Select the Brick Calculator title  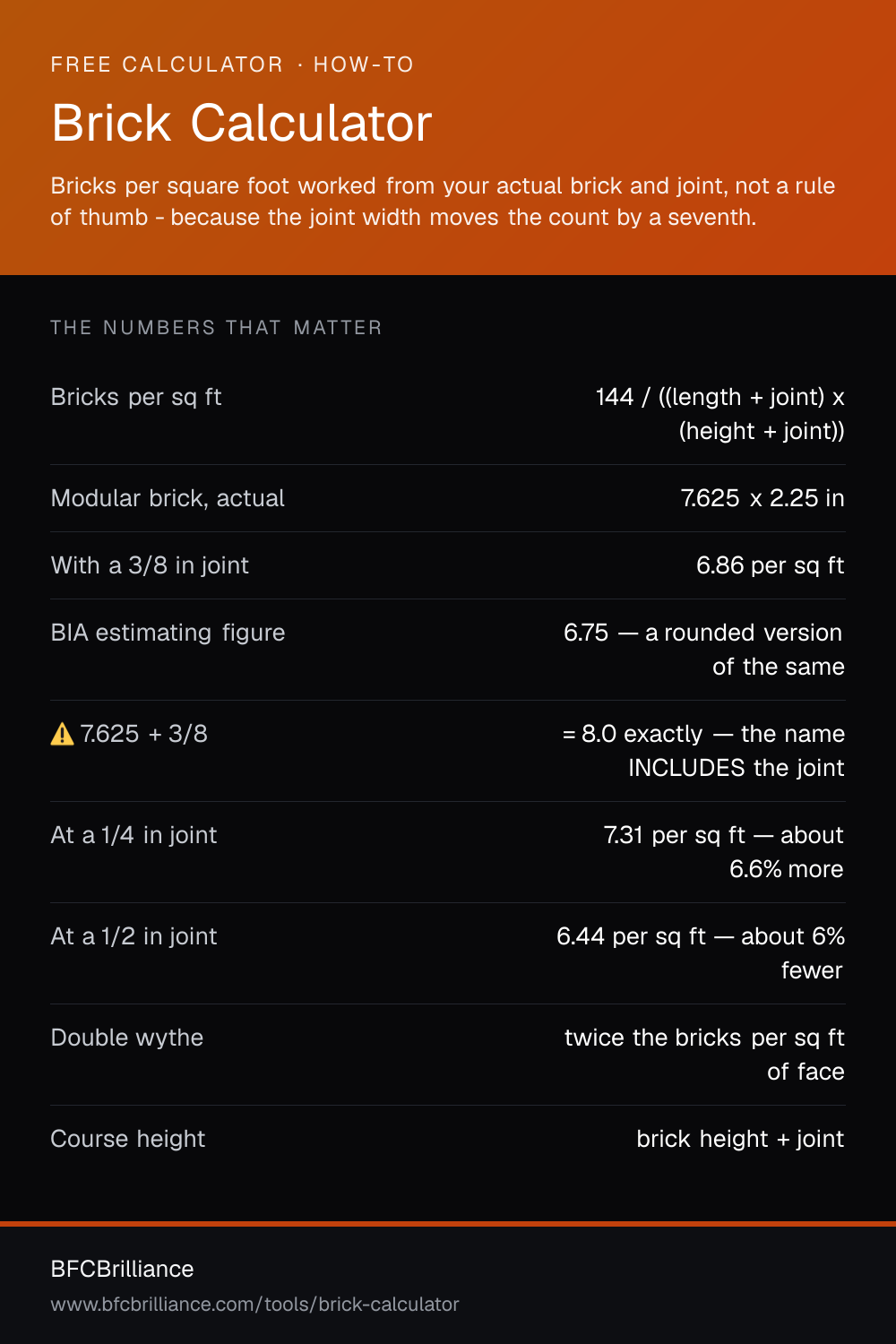242,123
